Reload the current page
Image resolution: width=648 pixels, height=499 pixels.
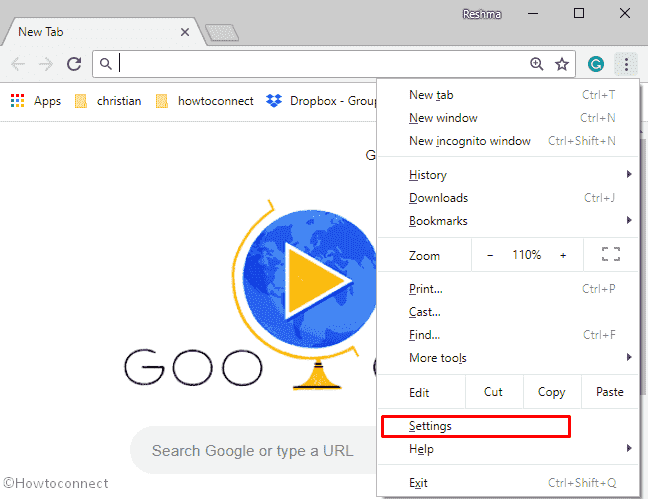point(74,64)
